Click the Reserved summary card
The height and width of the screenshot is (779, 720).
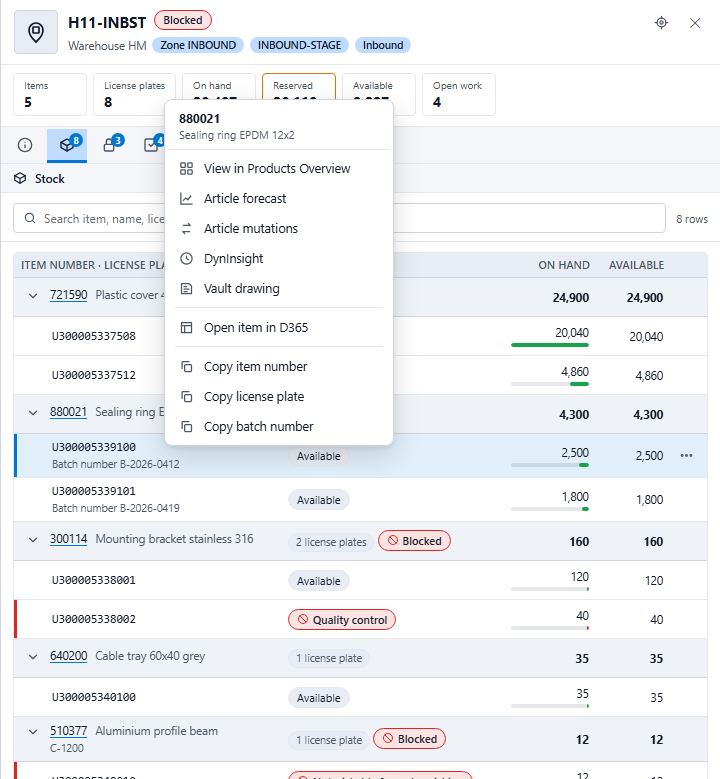coord(299,87)
